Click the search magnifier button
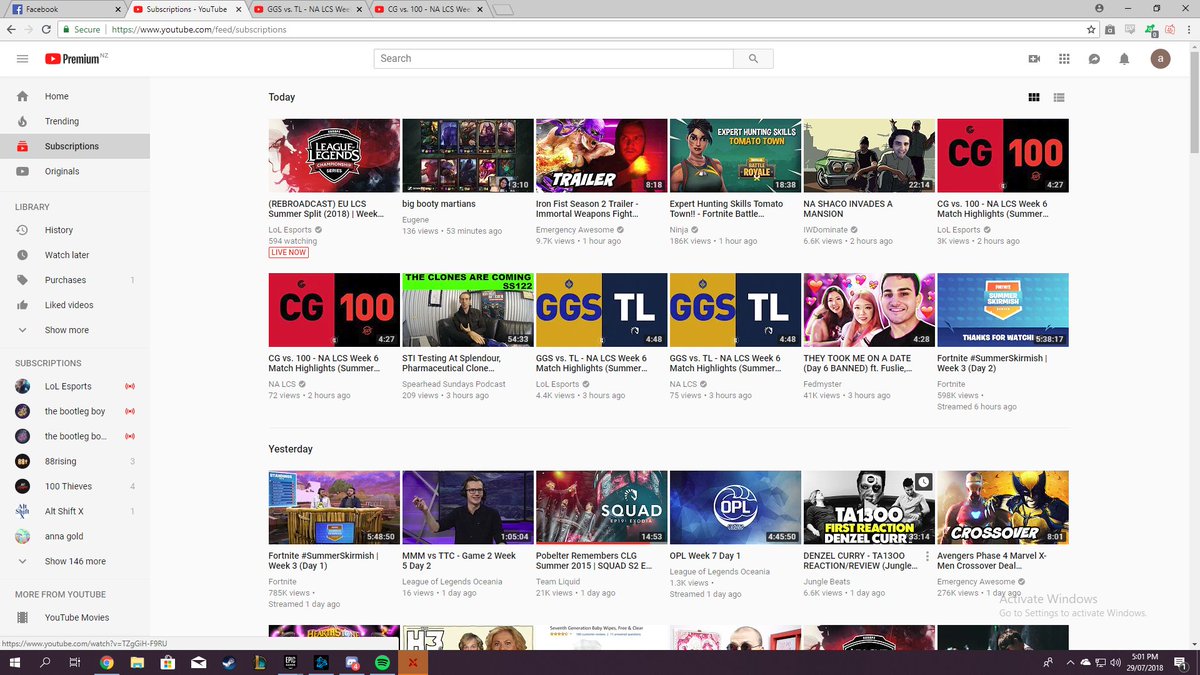 coord(753,59)
